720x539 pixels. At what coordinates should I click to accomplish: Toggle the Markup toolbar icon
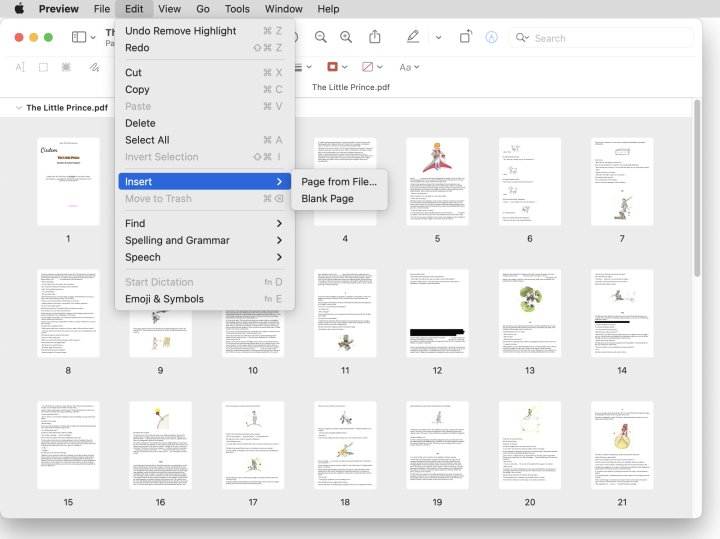click(x=491, y=37)
